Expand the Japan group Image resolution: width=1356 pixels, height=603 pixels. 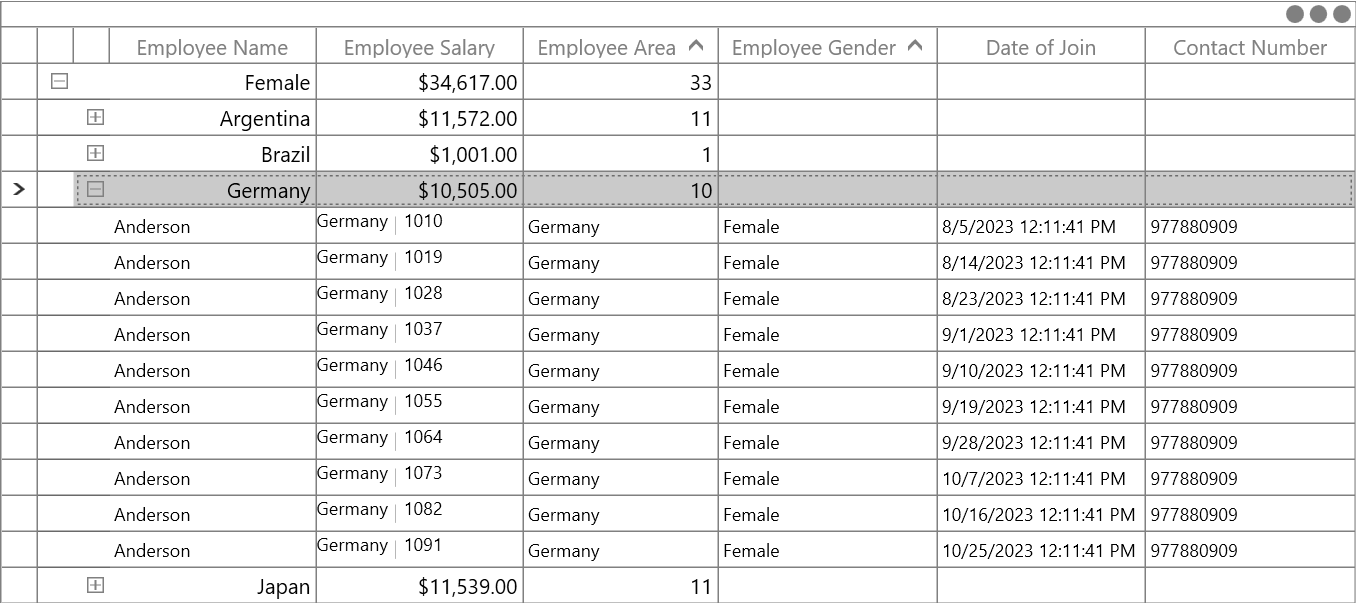point(95,585)
